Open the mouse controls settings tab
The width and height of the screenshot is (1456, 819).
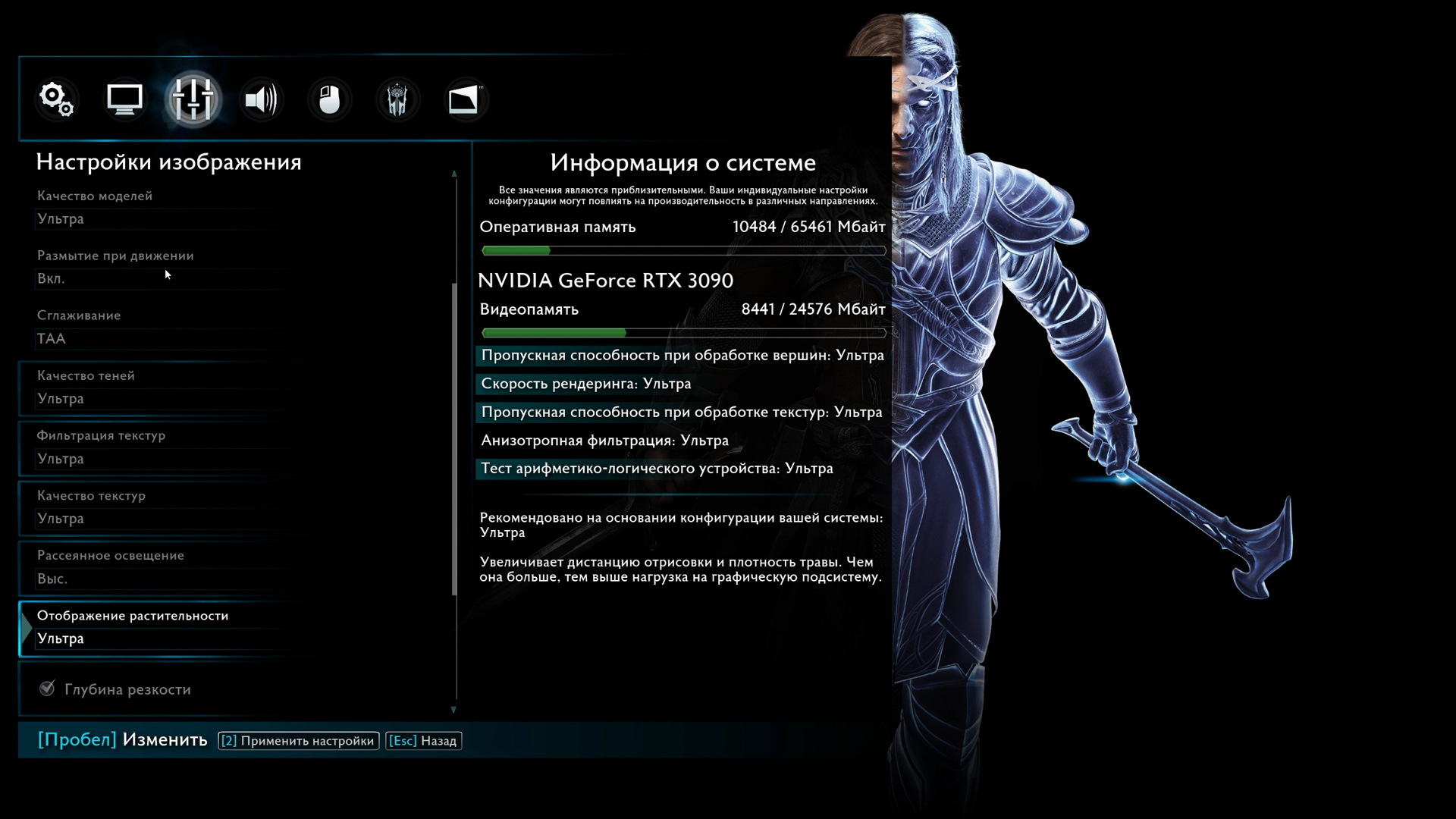329,99
